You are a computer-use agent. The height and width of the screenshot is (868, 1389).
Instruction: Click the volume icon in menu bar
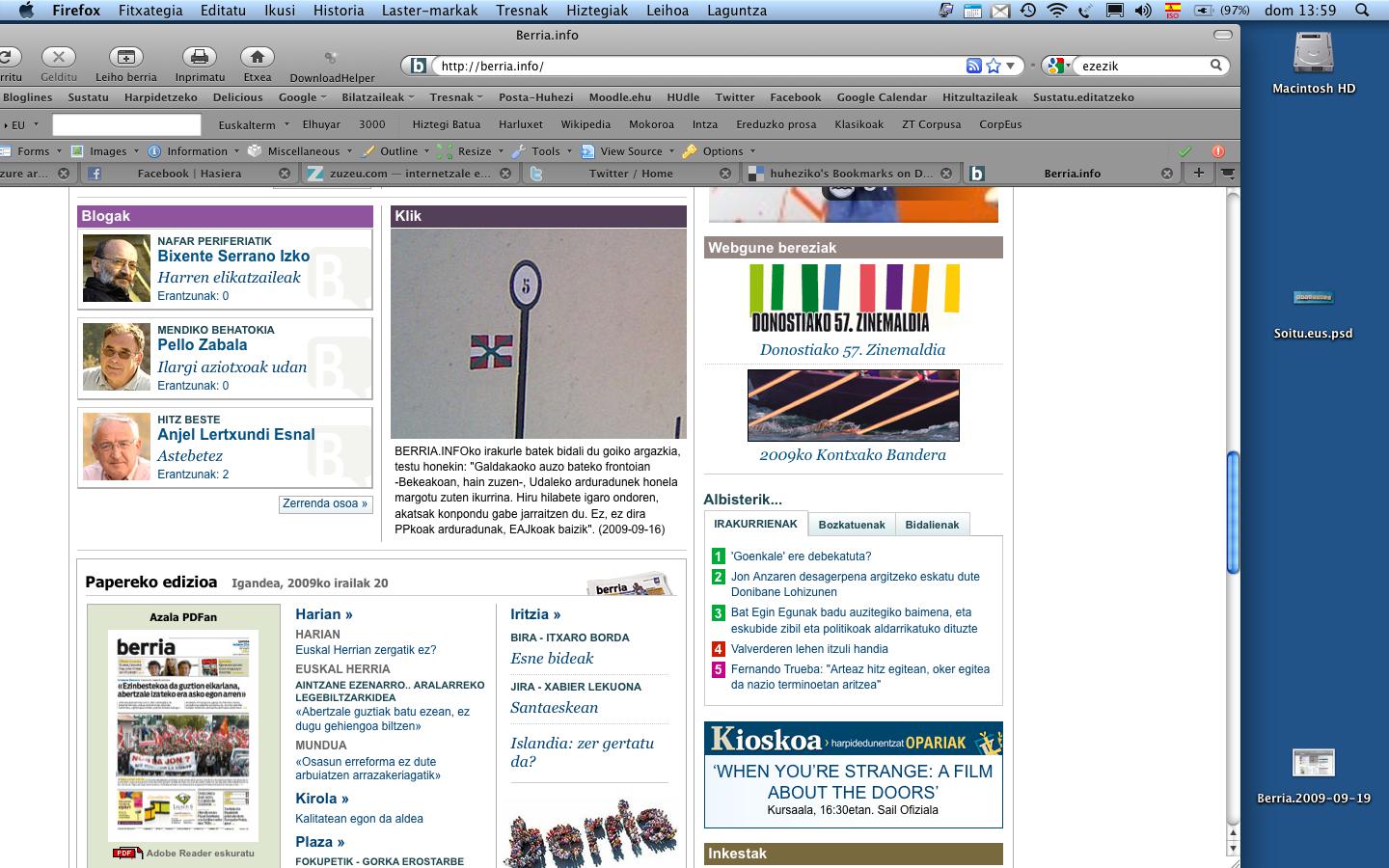[1143, 11]
